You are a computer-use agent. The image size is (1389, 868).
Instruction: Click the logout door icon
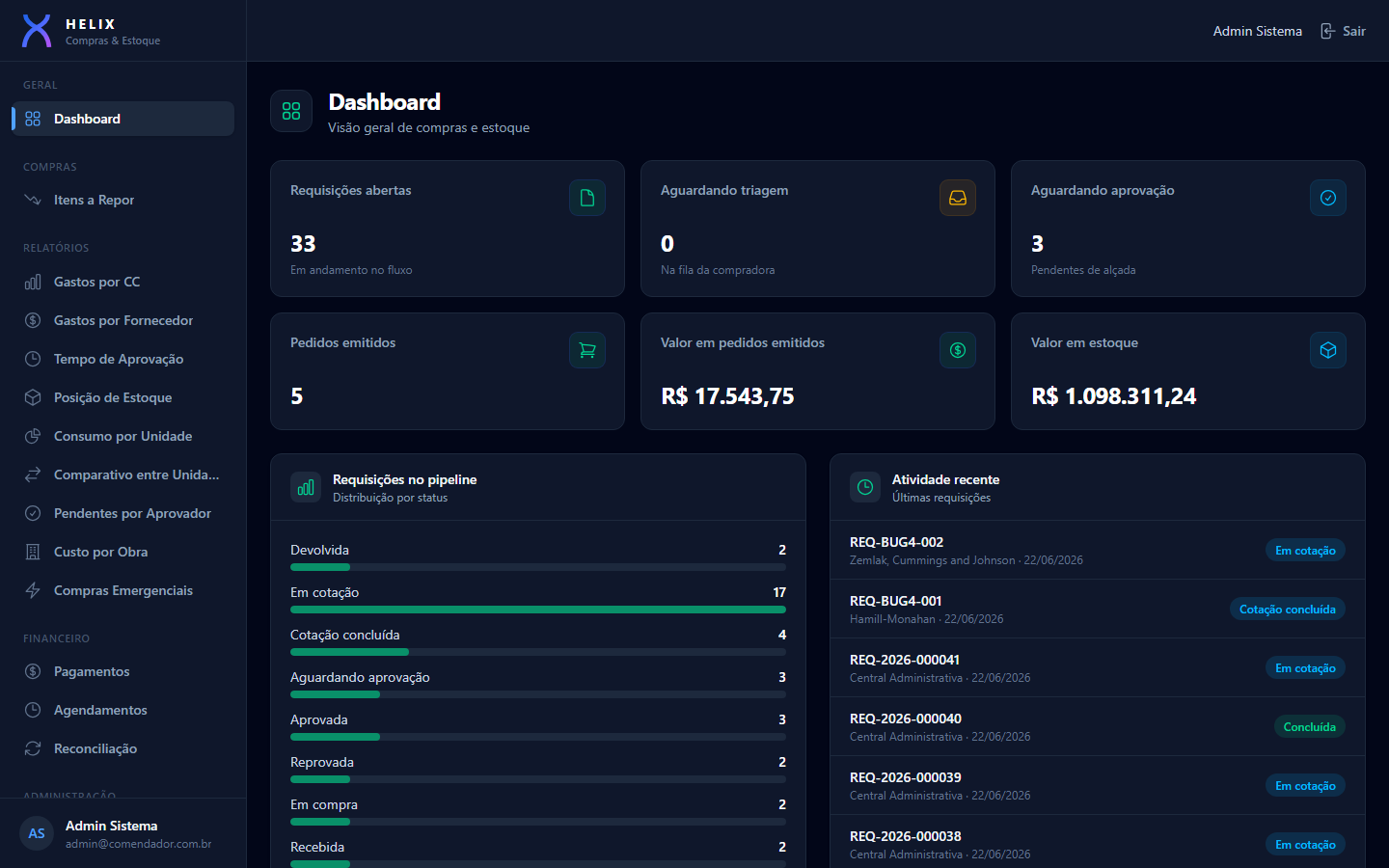tap(1328, 31)
